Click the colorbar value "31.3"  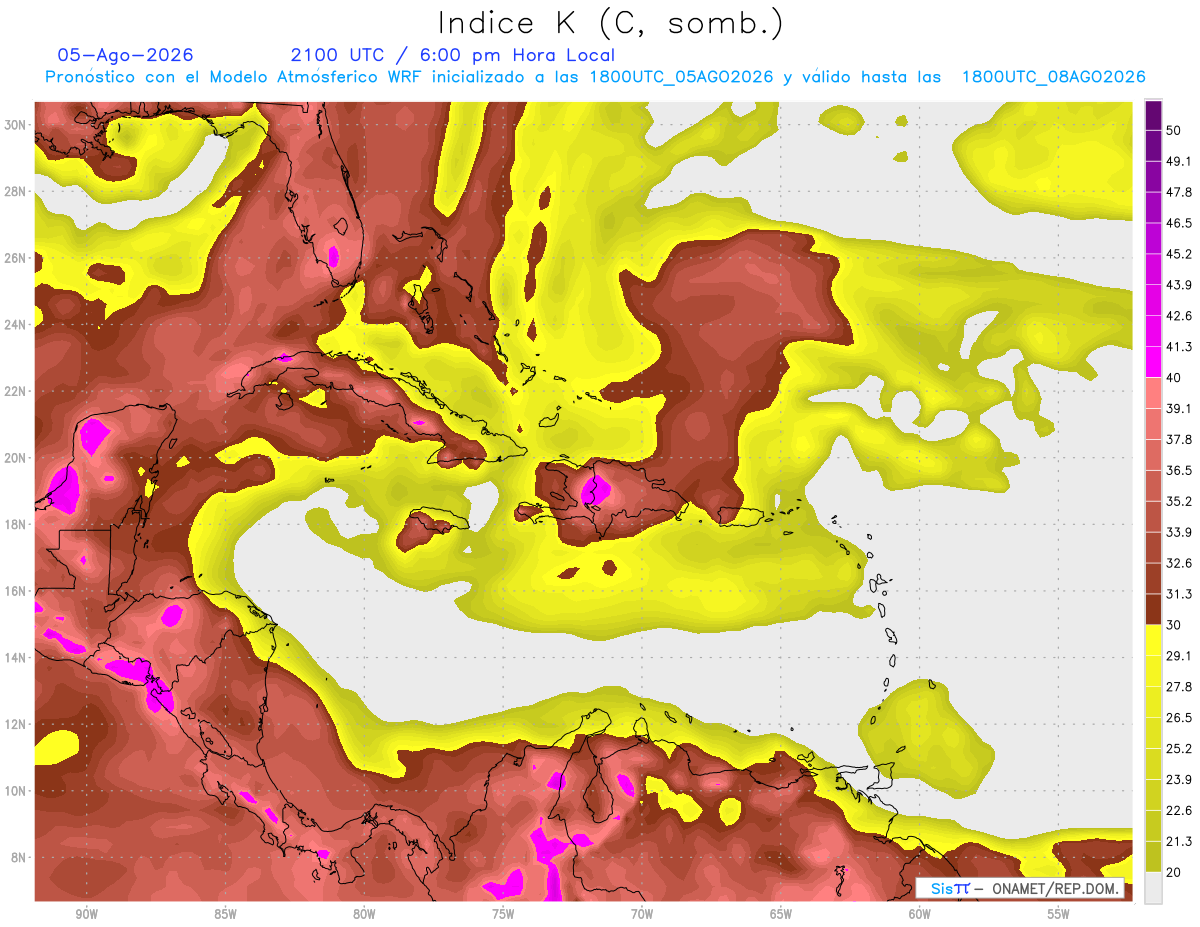pos(1180,594)
